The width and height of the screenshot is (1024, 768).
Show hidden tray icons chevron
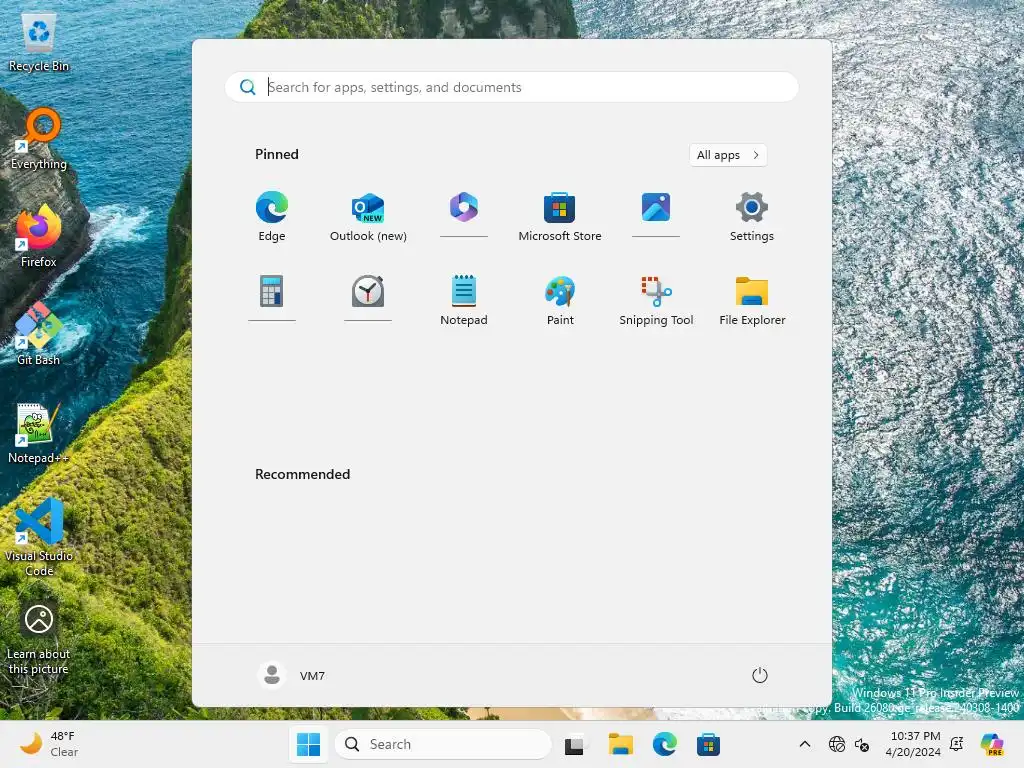point(805,744)
